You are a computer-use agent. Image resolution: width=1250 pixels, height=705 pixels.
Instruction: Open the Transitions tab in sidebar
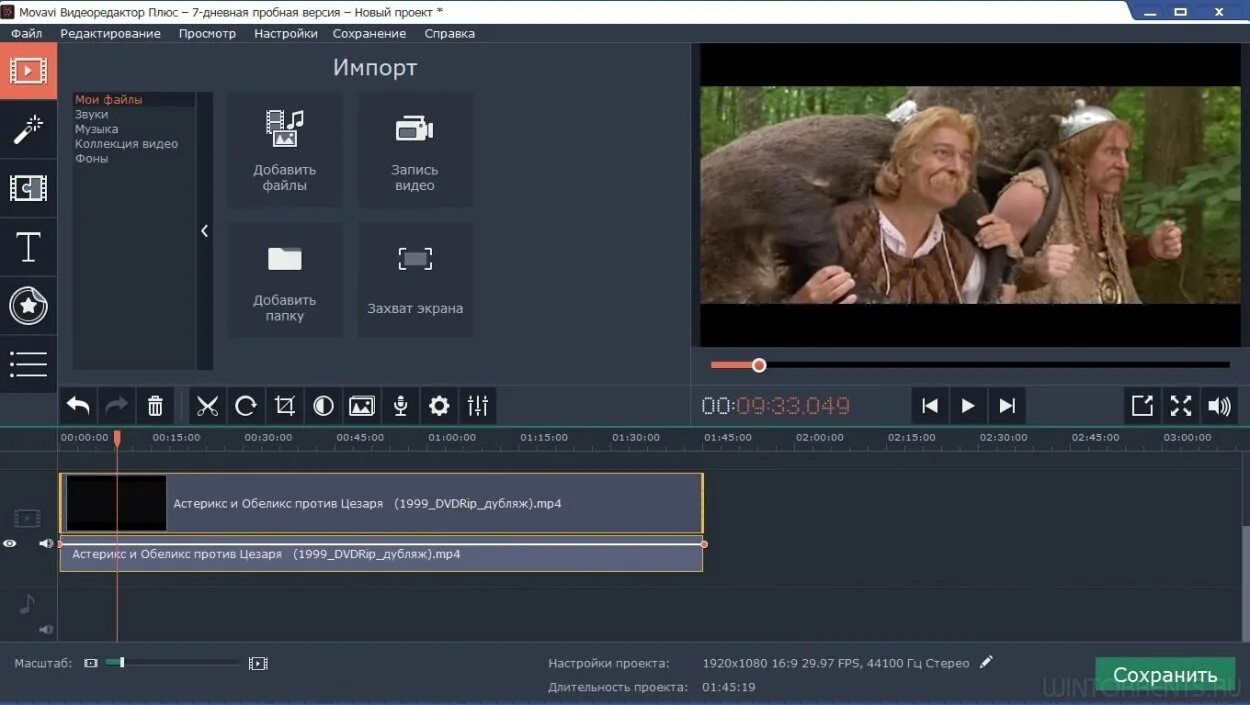(28, 188)
